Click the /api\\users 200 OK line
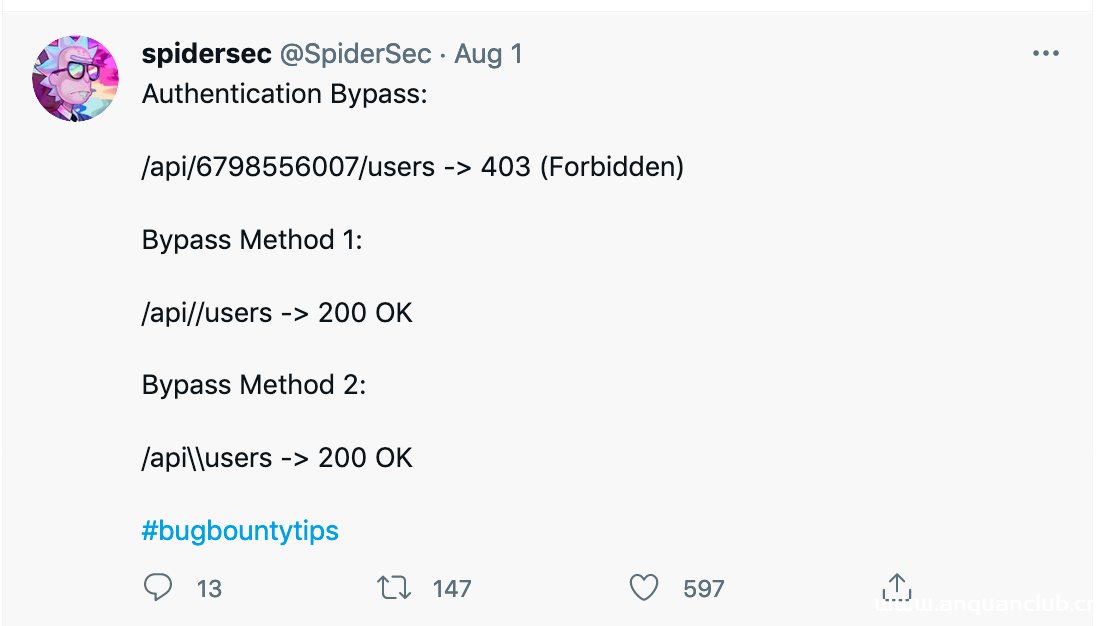Screen dimensions: 1110x626 277,458
